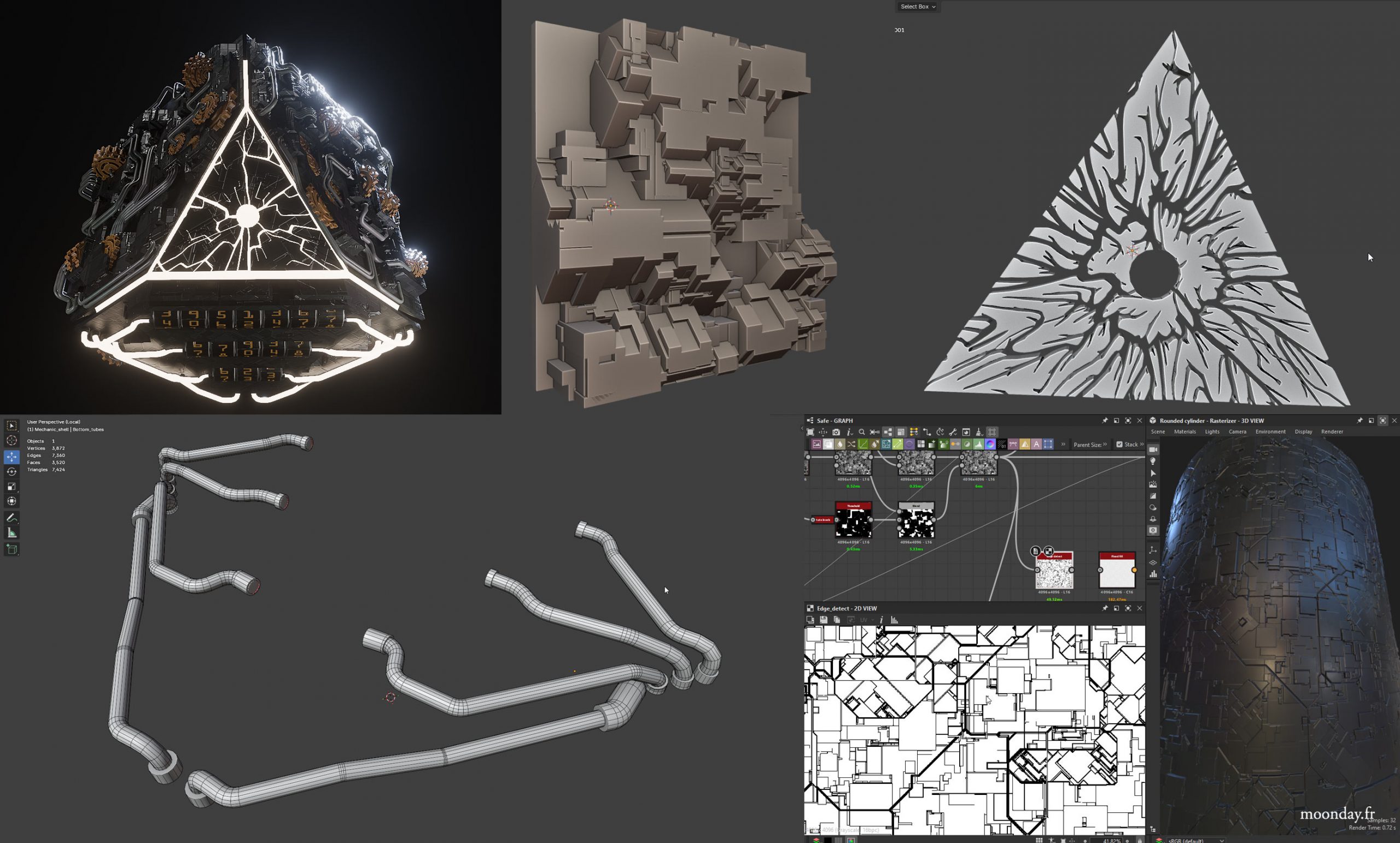1400x843 pixels.
Task: Add a Bitmap node from the node bar
Action: click(x=816, y=444)
